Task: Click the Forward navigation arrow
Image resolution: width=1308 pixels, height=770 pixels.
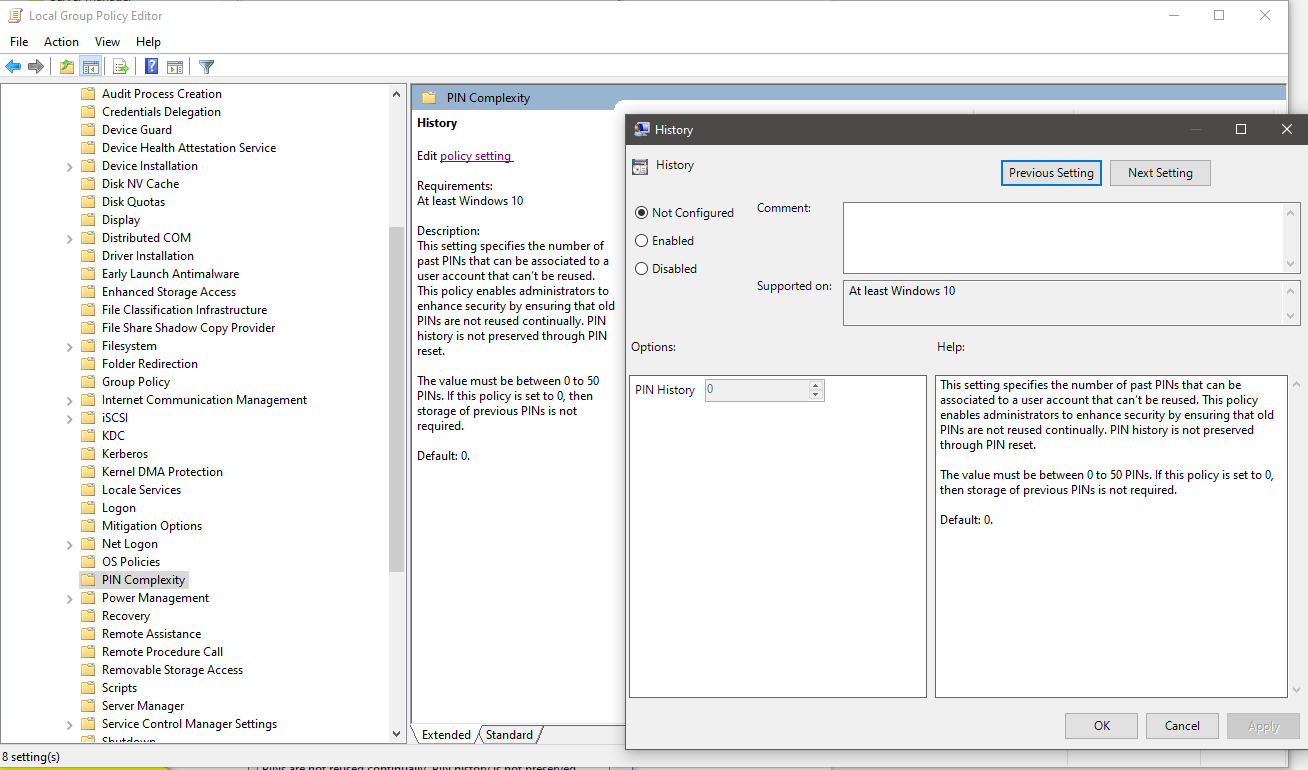Action: tap(36, 66)
